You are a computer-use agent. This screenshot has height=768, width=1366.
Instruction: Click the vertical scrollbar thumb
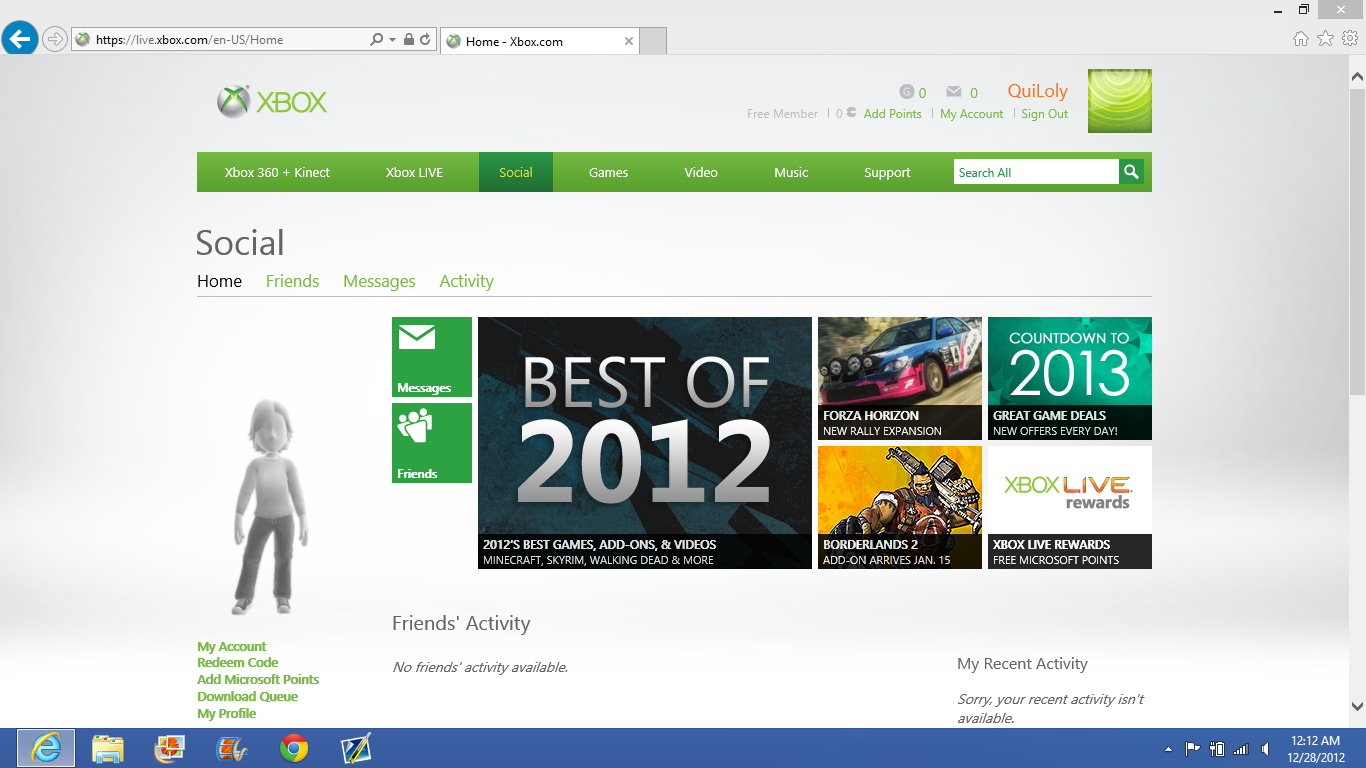pyautogui.click(x=1357, y=244)
